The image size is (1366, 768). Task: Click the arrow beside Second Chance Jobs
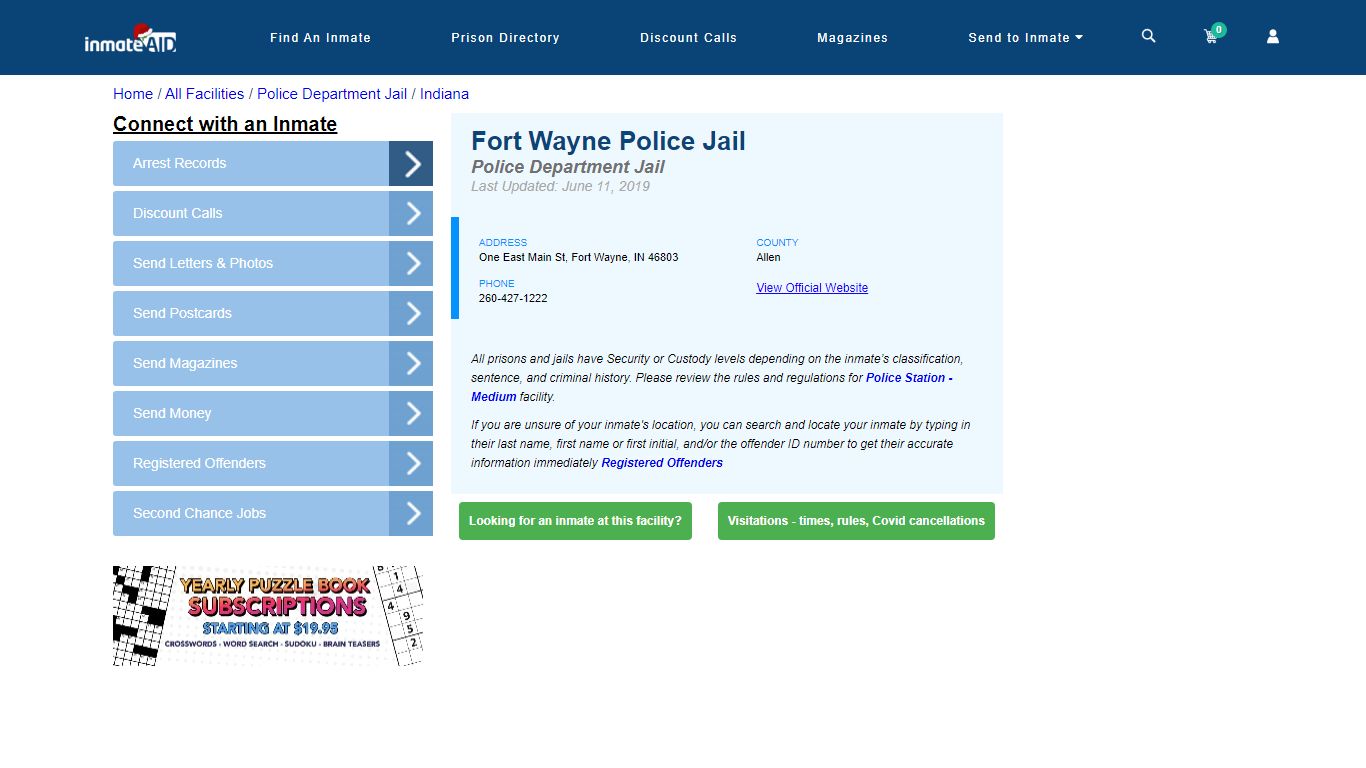(411, 514)
